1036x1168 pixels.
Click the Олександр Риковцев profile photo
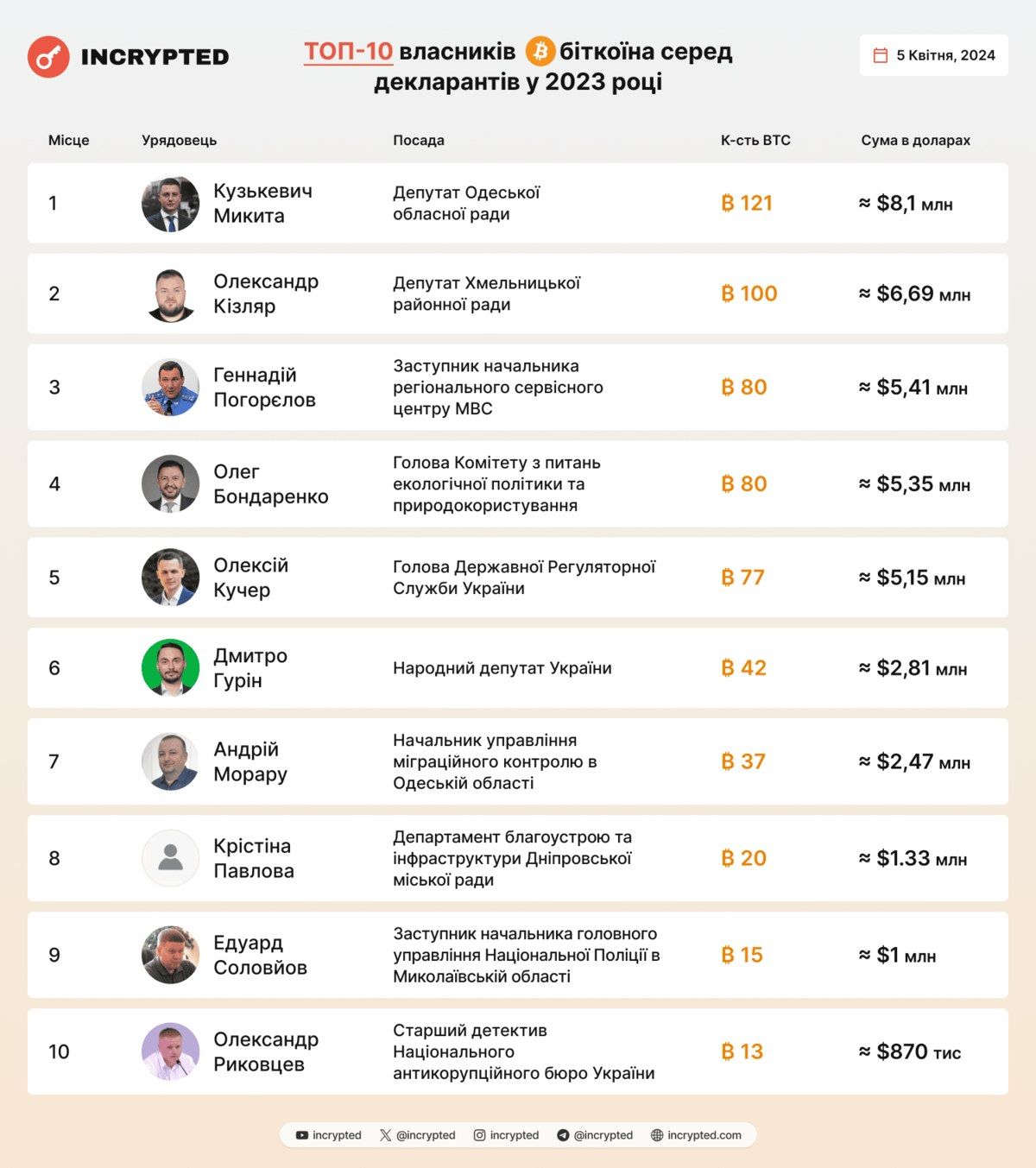coord(170,1051)
